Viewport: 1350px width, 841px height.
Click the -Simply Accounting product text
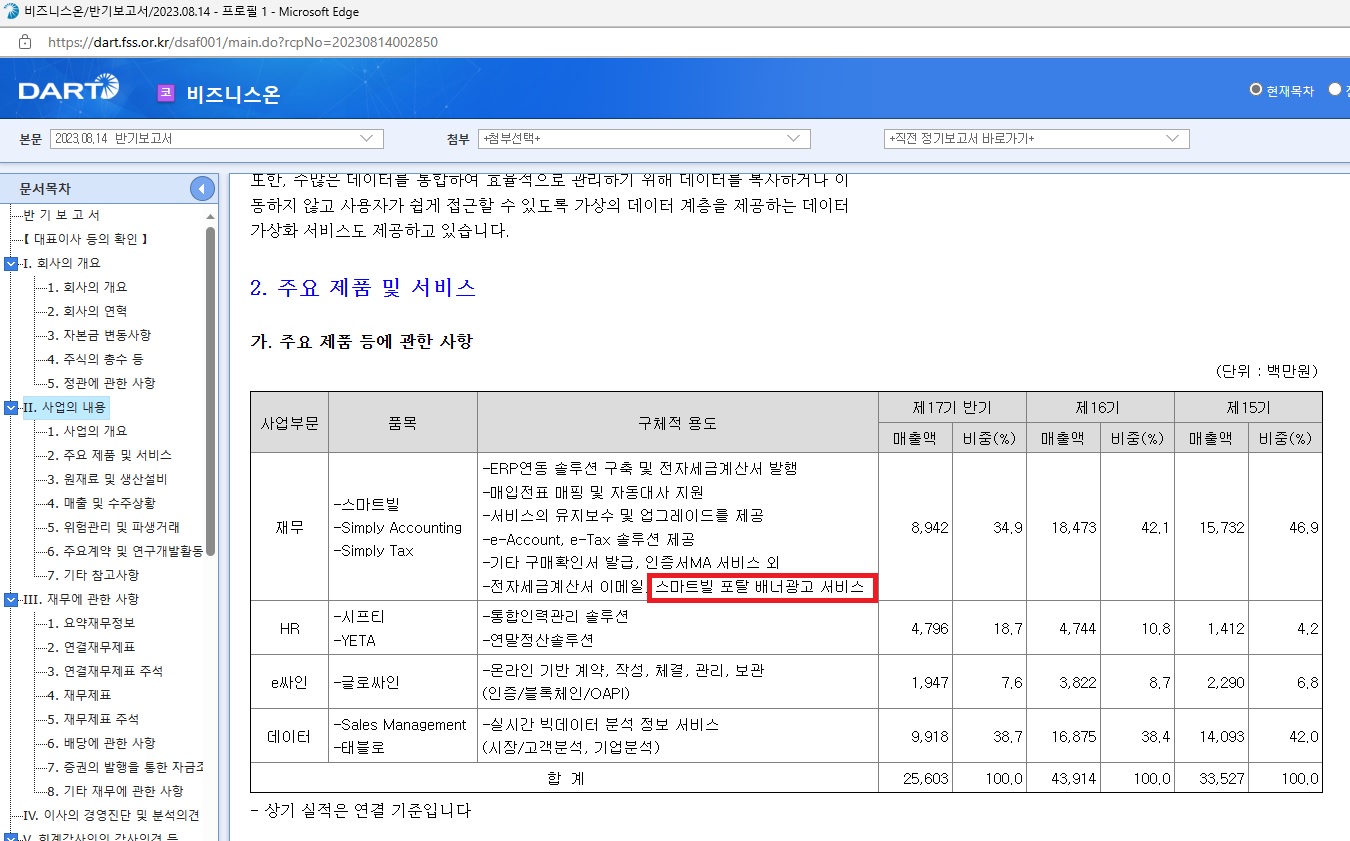(x=397, y=527)
